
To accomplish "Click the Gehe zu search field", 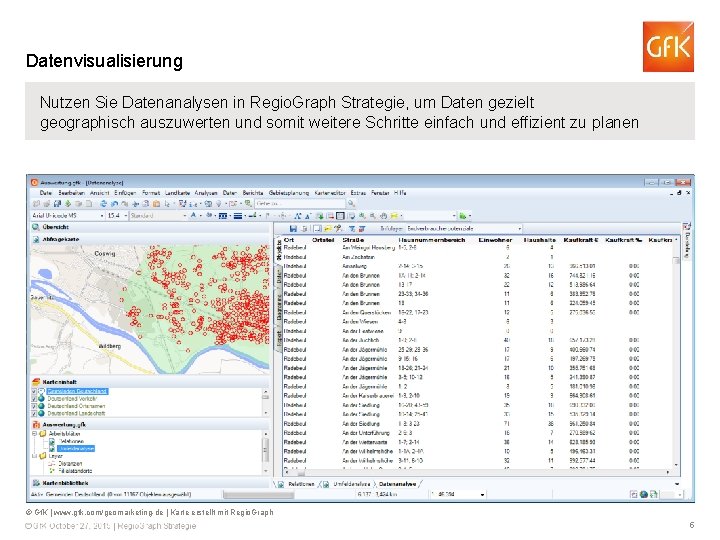I will tap(299, 203).
